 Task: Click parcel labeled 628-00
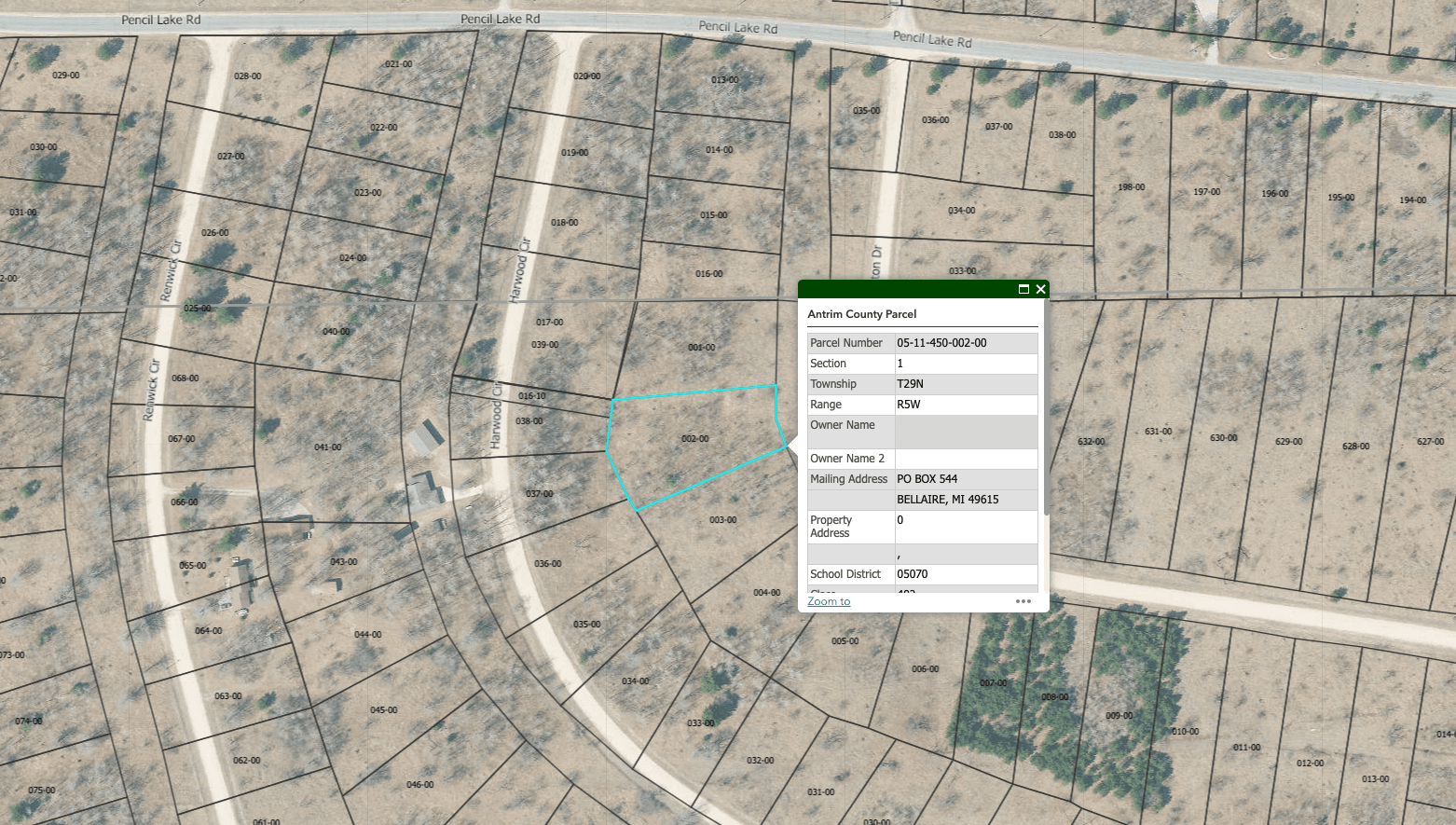1355,447
